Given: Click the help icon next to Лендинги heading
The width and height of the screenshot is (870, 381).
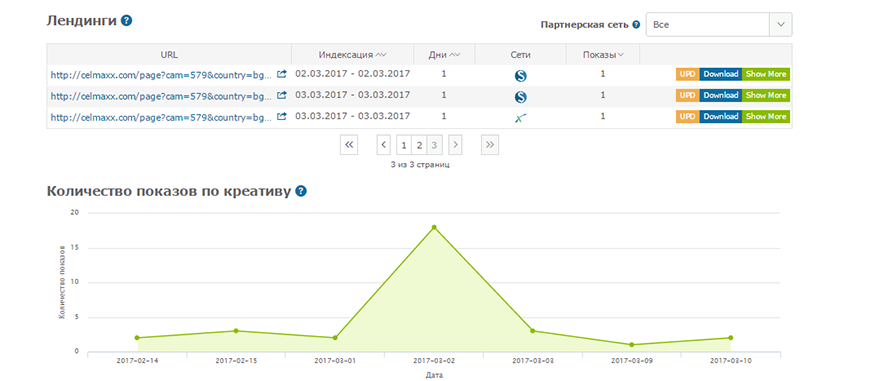Looking at the screenshot, I should point(127,21).
